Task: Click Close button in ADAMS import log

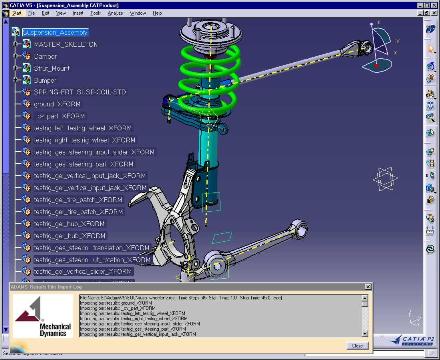Action: pyautogui.click(x=357, y=346)
